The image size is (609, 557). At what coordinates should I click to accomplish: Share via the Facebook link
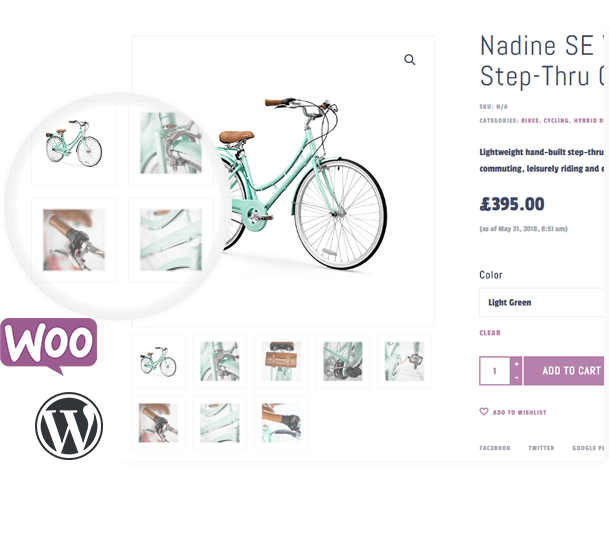pyautogui.click(x=495, y=448)
